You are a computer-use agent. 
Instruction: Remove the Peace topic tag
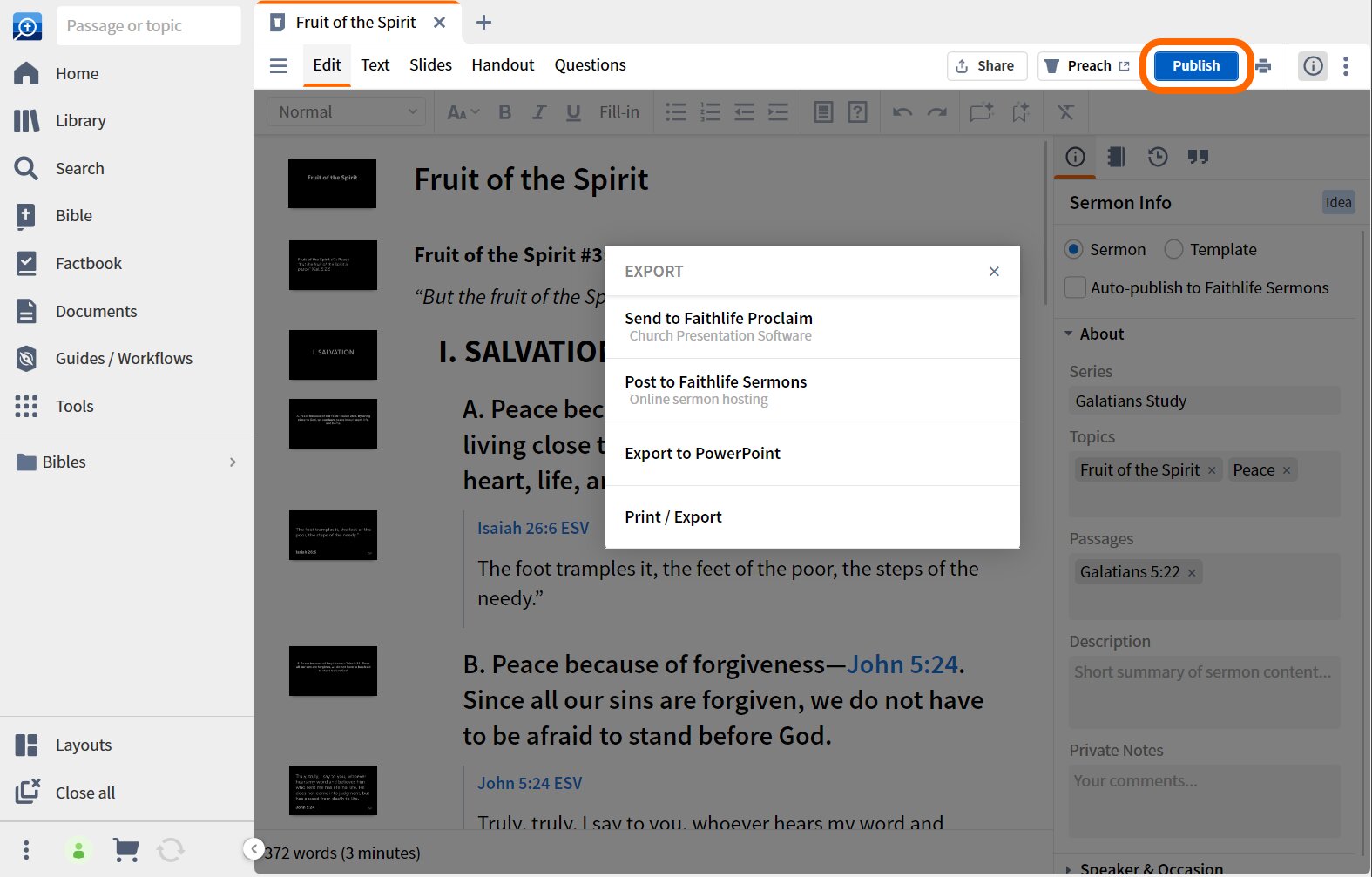[x=1286, y=470]
